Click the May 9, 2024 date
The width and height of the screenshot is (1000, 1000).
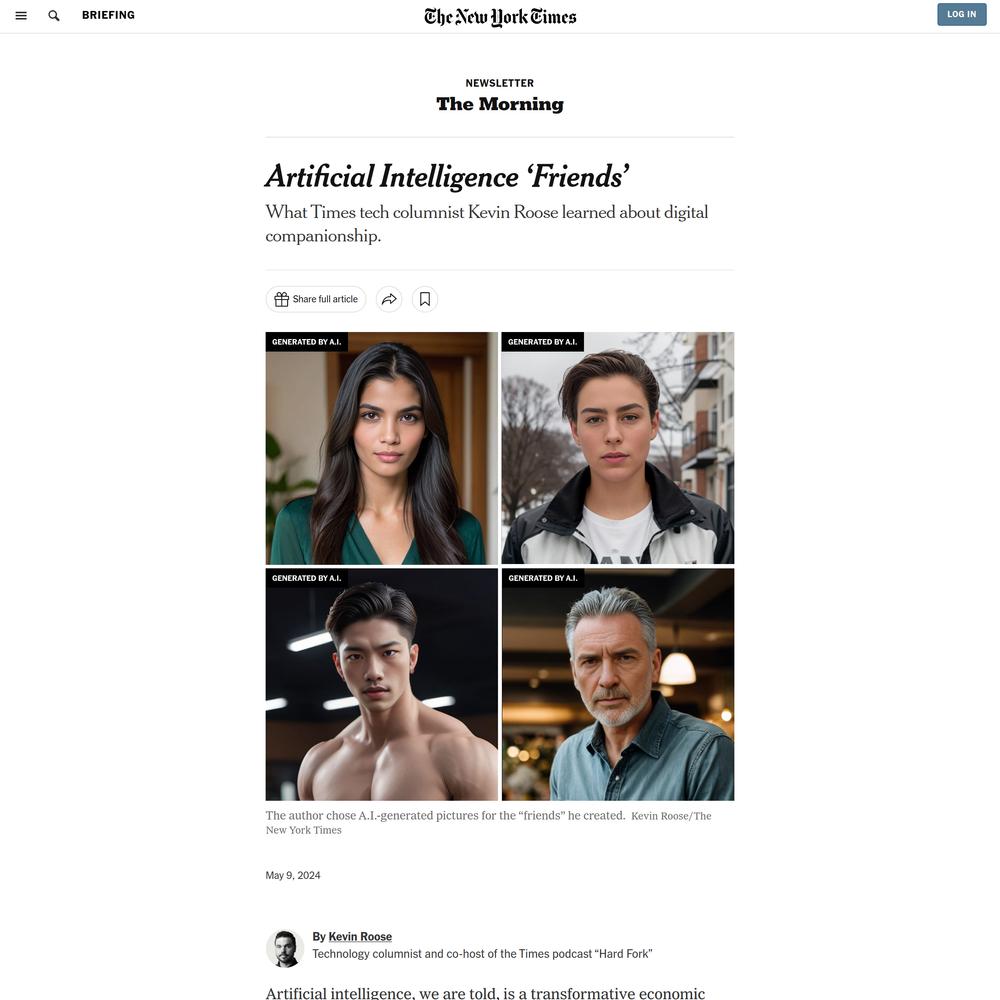pos(293,875)
